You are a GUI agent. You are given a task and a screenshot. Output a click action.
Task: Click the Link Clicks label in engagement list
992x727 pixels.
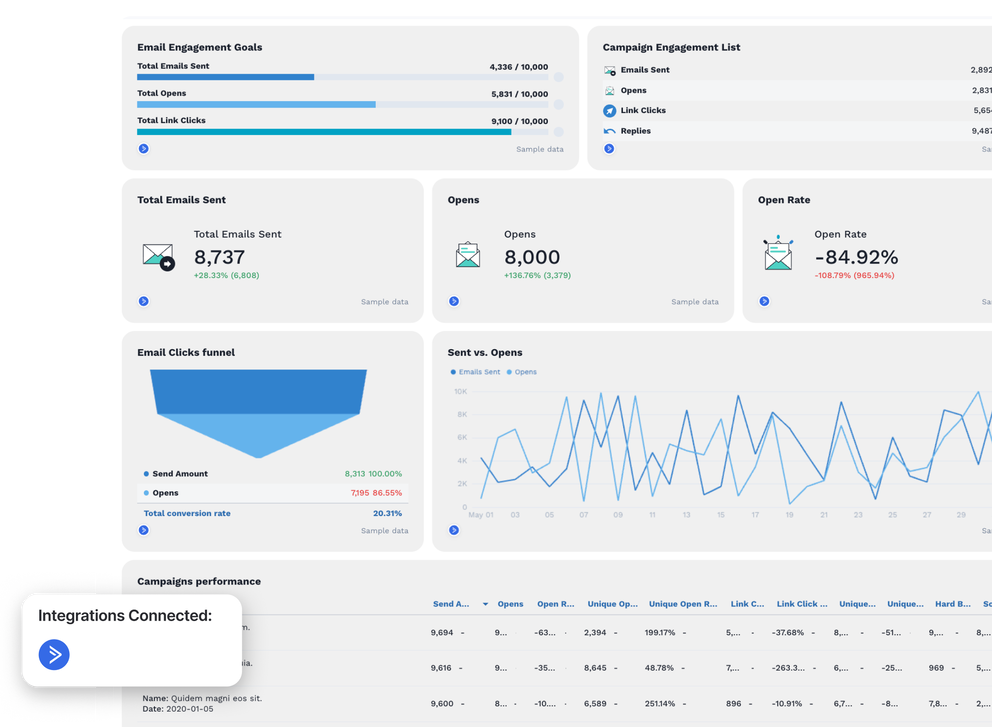(643, 110)
